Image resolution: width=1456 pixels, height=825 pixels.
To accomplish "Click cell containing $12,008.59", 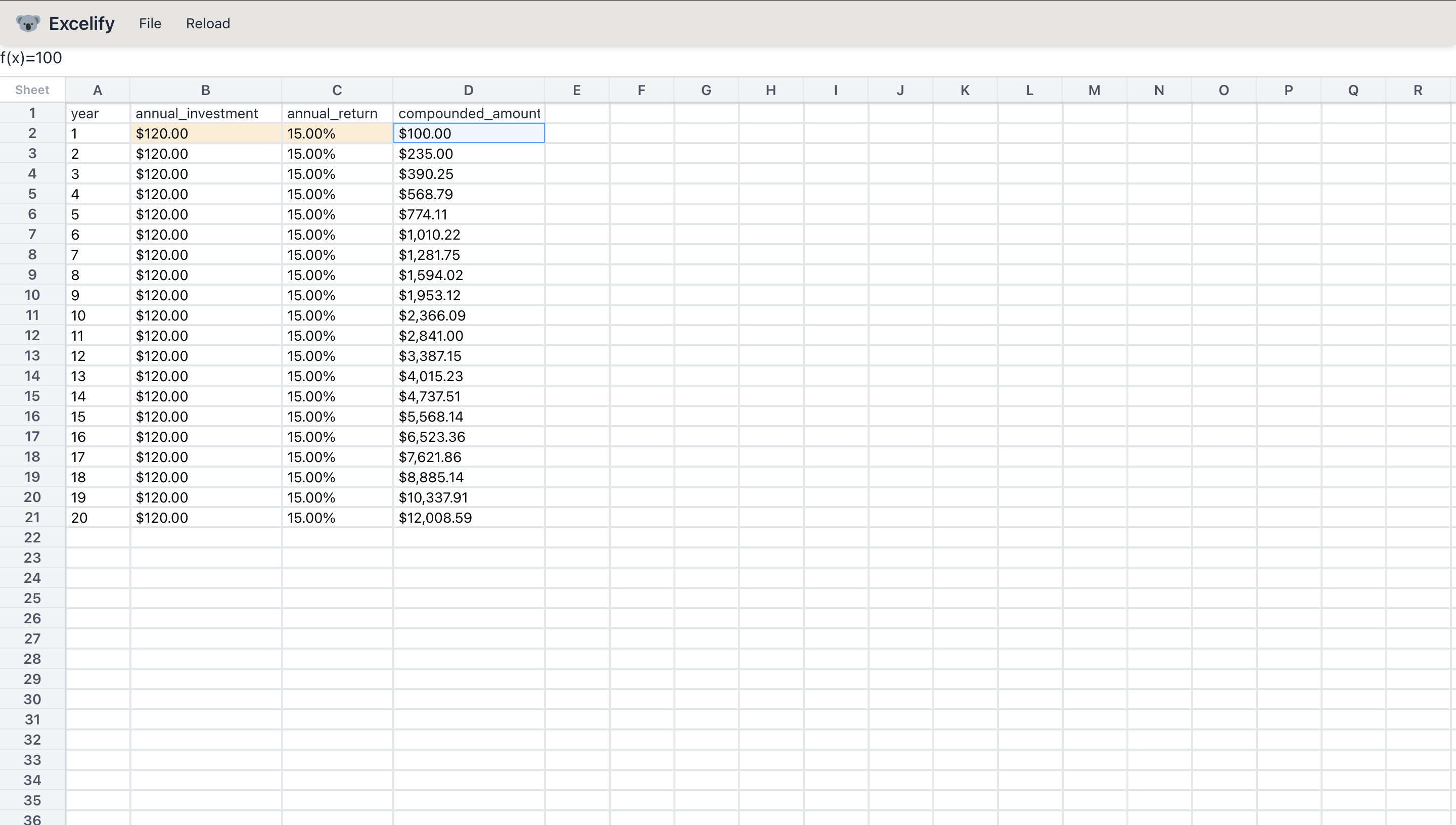I will 468,517.
